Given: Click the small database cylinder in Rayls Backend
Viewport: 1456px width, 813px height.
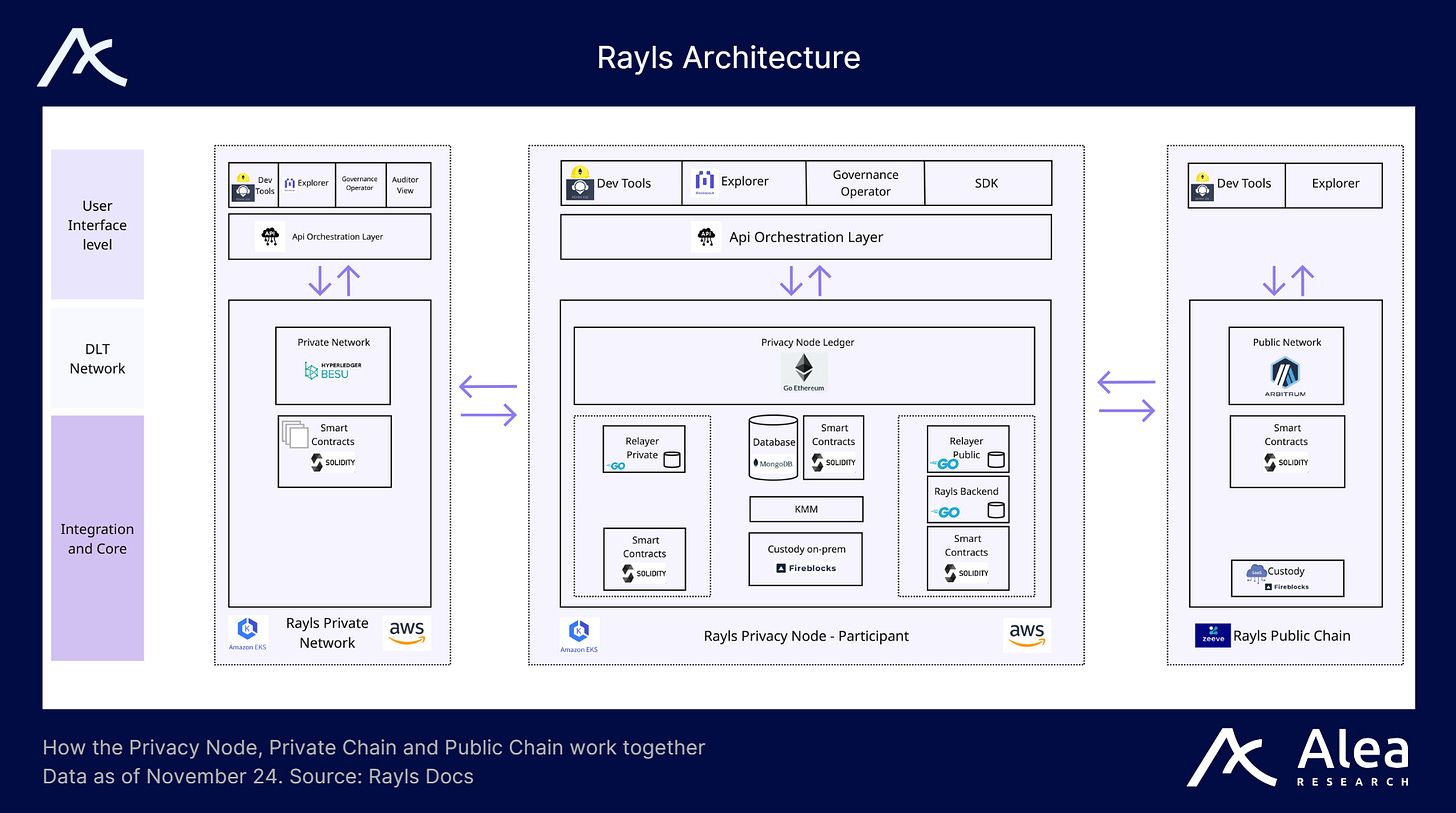Looking at the screenshot, I should (995, 510).
